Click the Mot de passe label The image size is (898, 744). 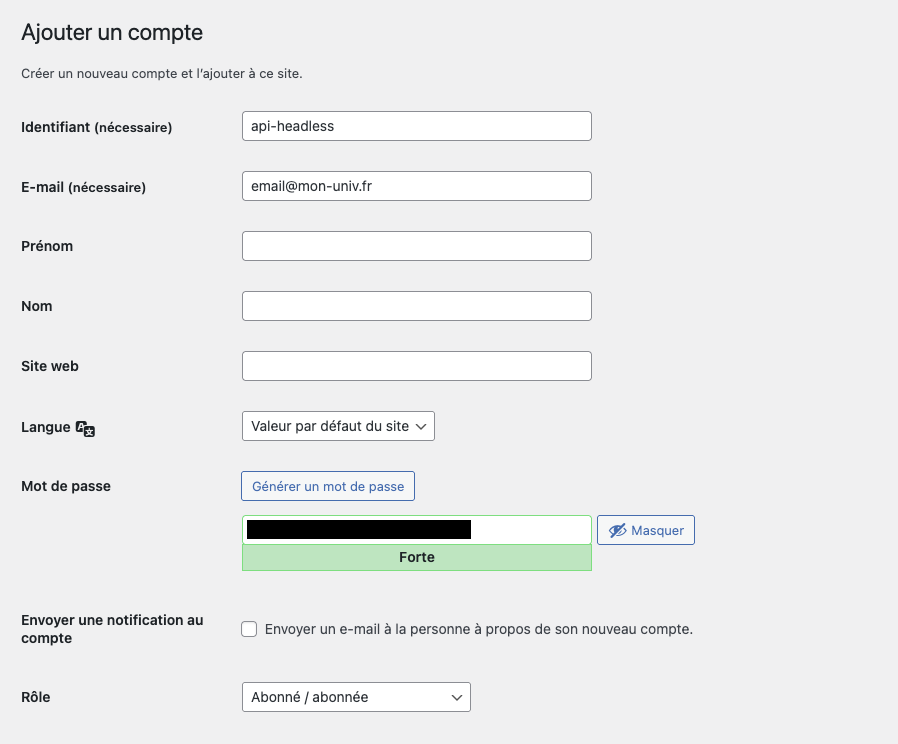click(x=66, y=486)
